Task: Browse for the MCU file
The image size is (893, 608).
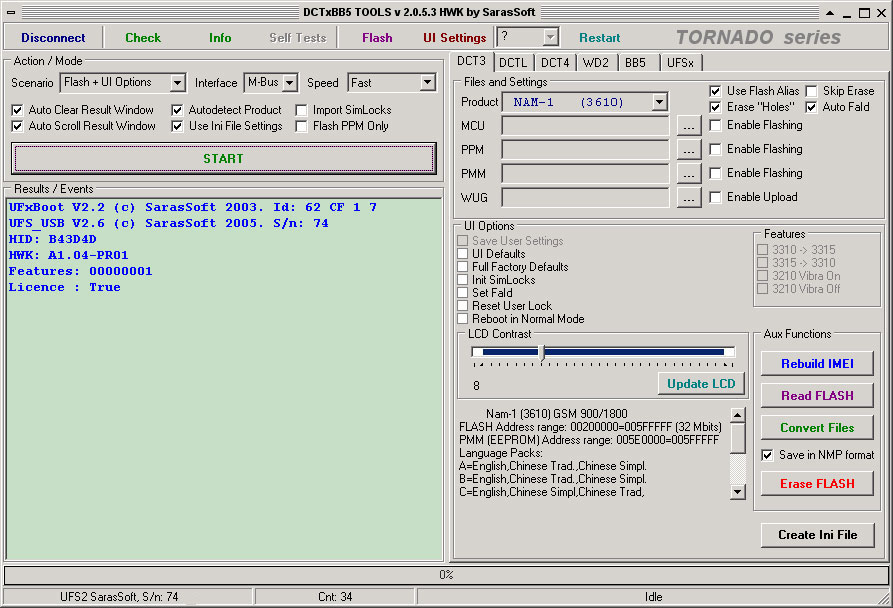Action: [689, 126]
